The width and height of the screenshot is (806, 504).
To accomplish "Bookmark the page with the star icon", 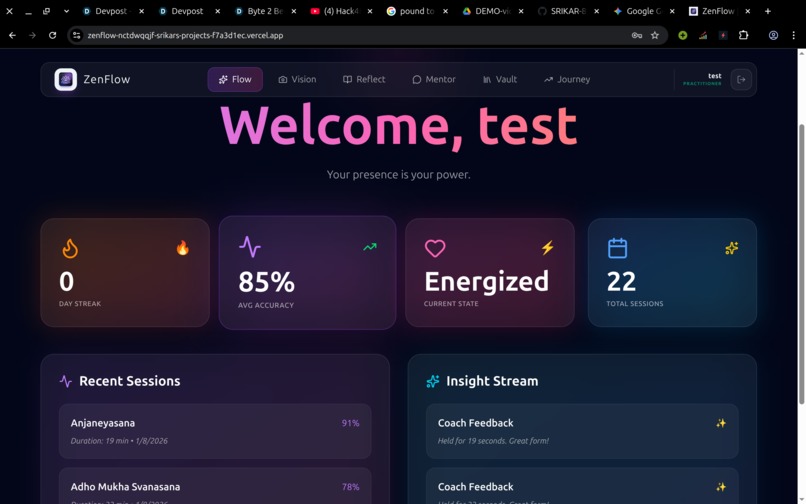I will pyautogui.click(x=654, y=35).
